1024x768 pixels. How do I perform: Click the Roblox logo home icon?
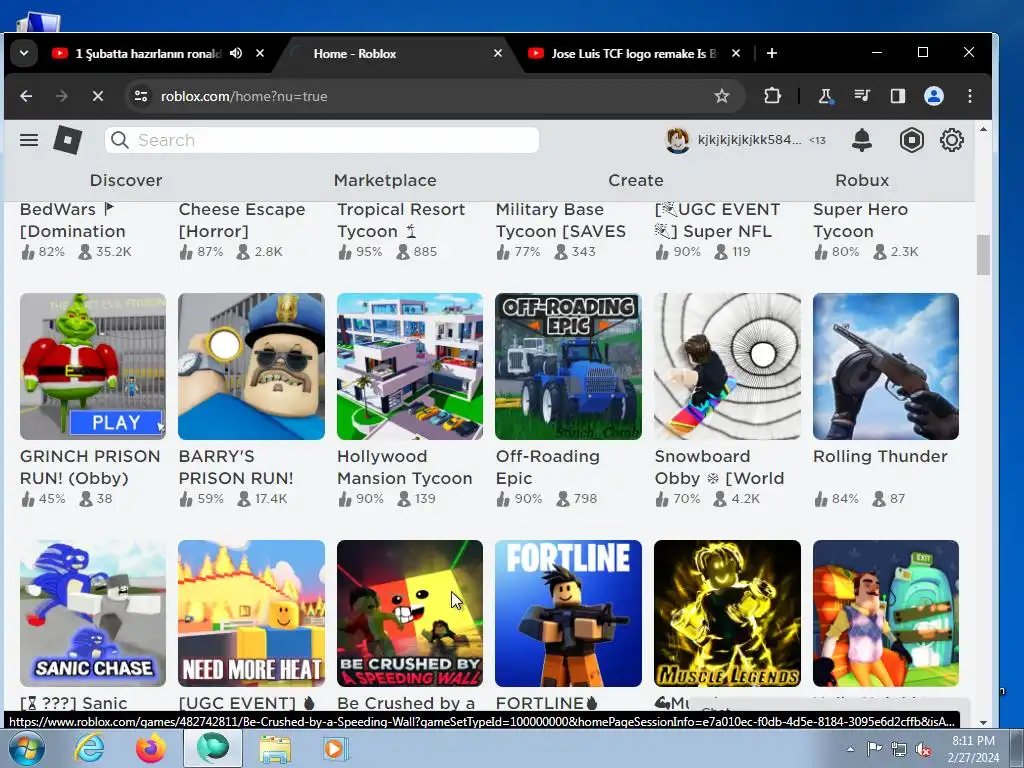67,140
